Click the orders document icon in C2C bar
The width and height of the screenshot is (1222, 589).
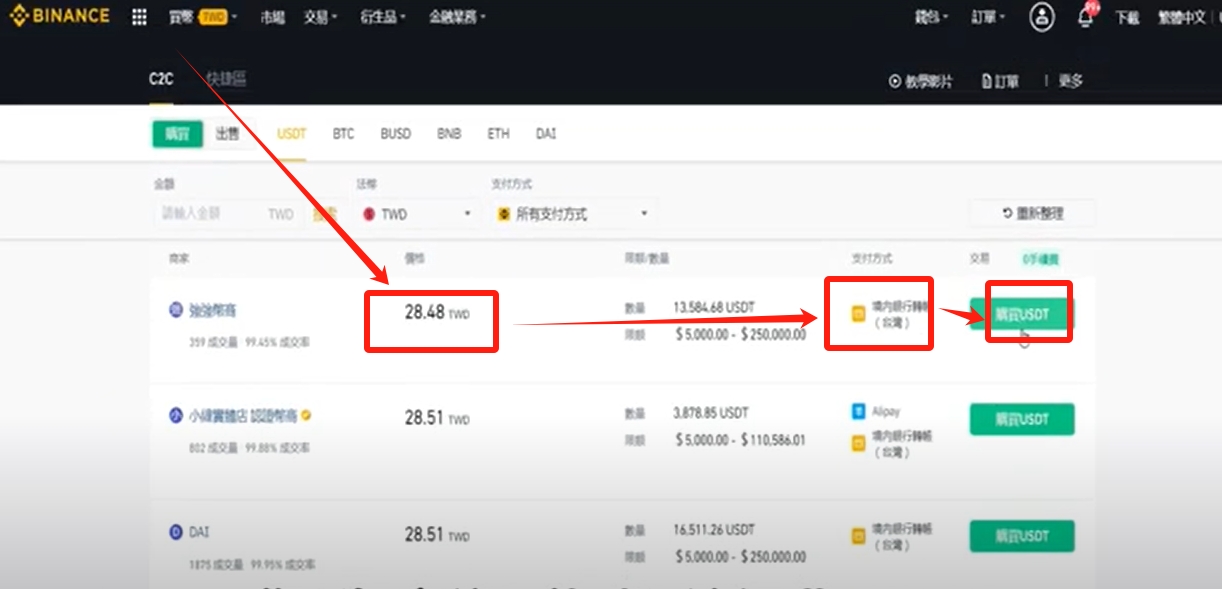[x=986, y=81]
